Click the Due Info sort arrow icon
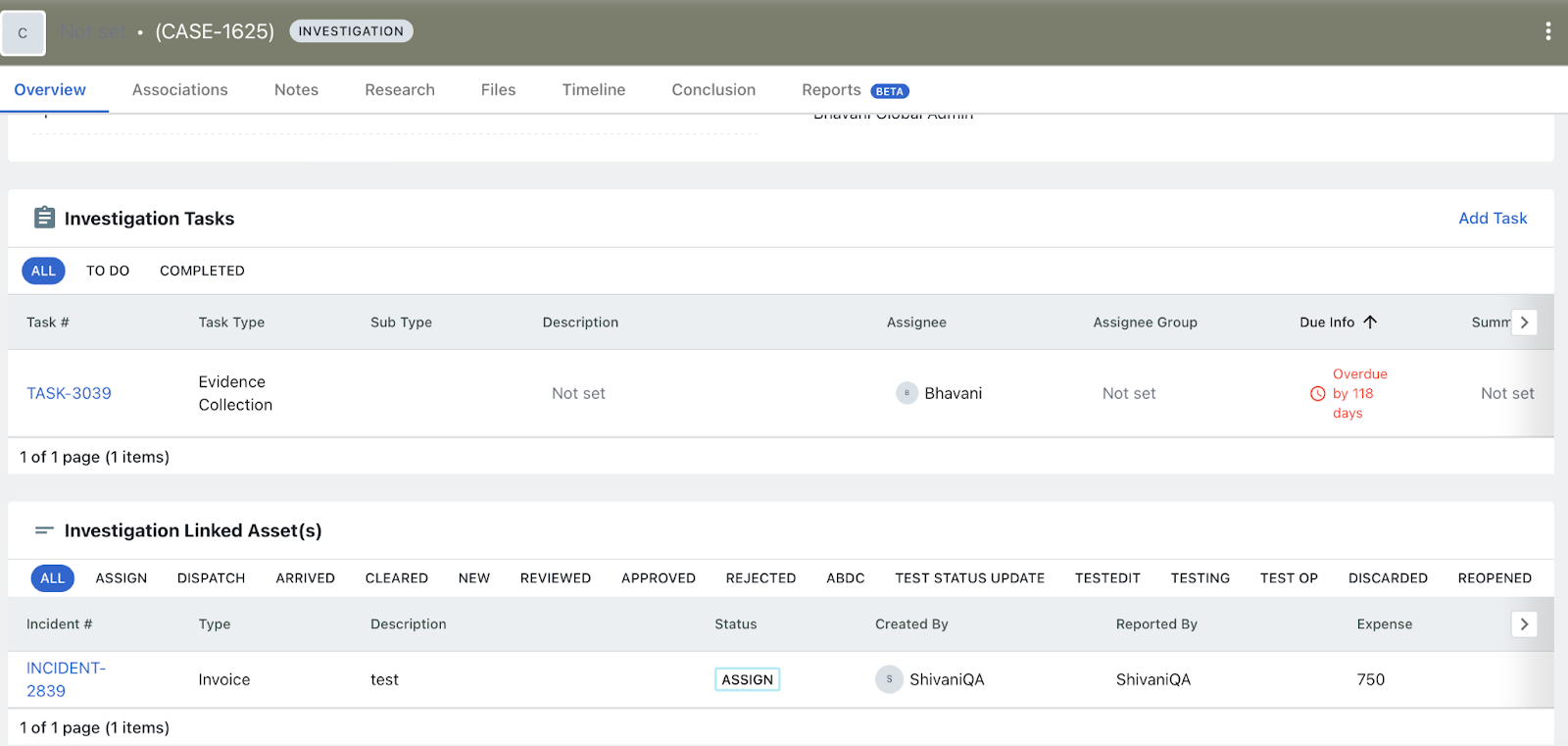The height and width of the screenshot is (746, 1568). pos(1370,322)
